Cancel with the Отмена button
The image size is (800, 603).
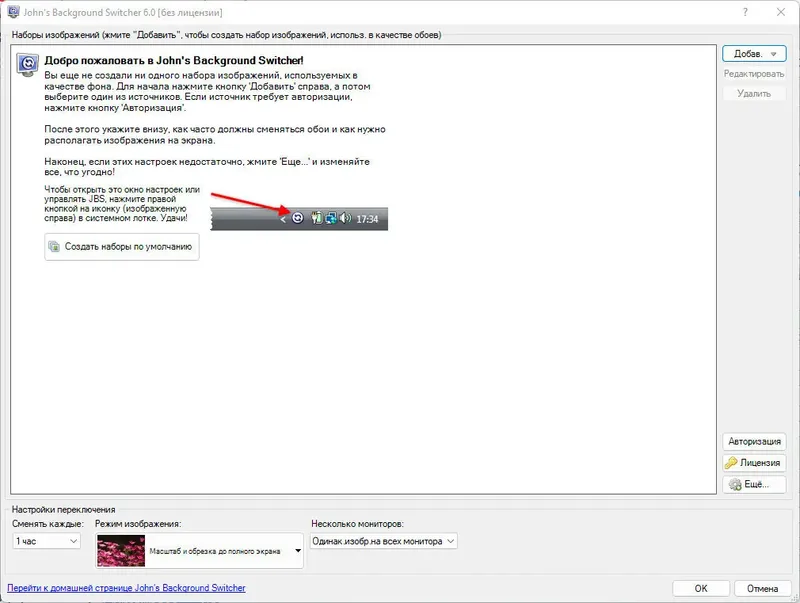pos(763,588)
